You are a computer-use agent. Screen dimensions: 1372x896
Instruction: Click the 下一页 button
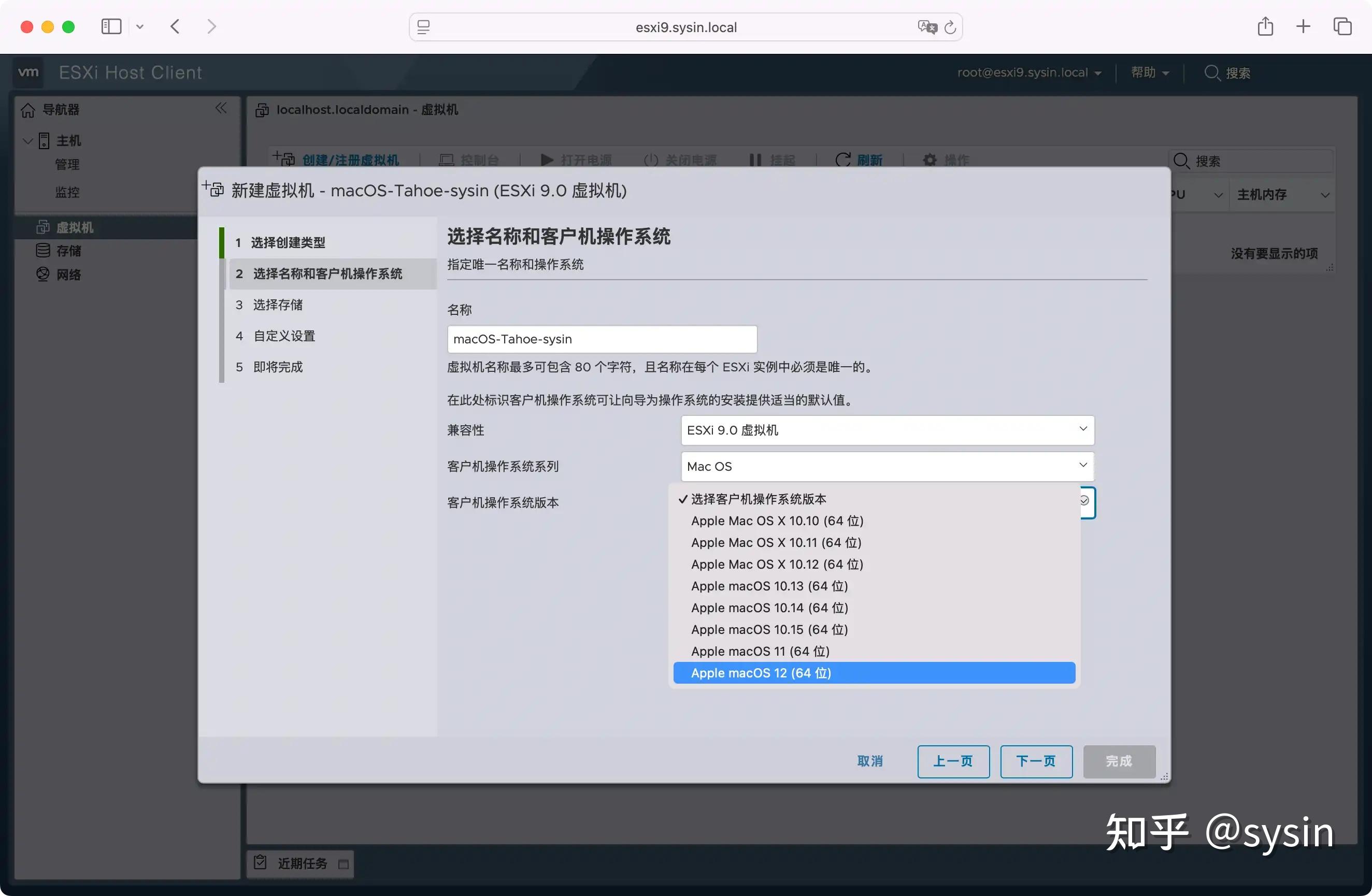coord(1035,761)
